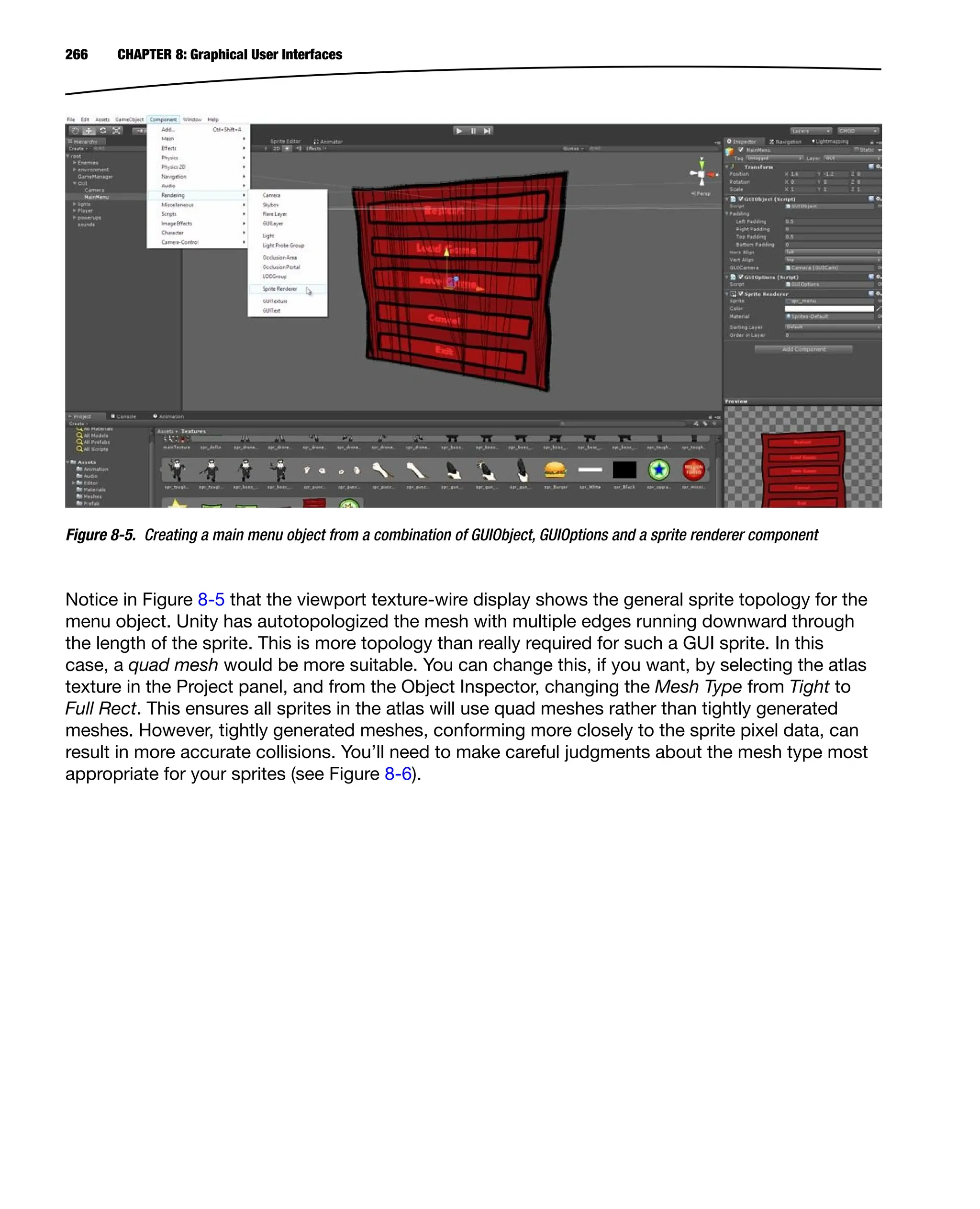Open the Vert Align dropdown
The height and width of the screenshot is (1209, 980).
click(833, 260)
